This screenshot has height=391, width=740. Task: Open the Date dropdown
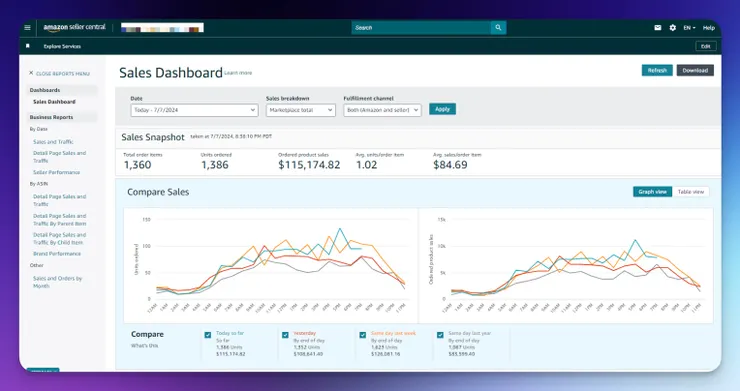coord(194,110)
